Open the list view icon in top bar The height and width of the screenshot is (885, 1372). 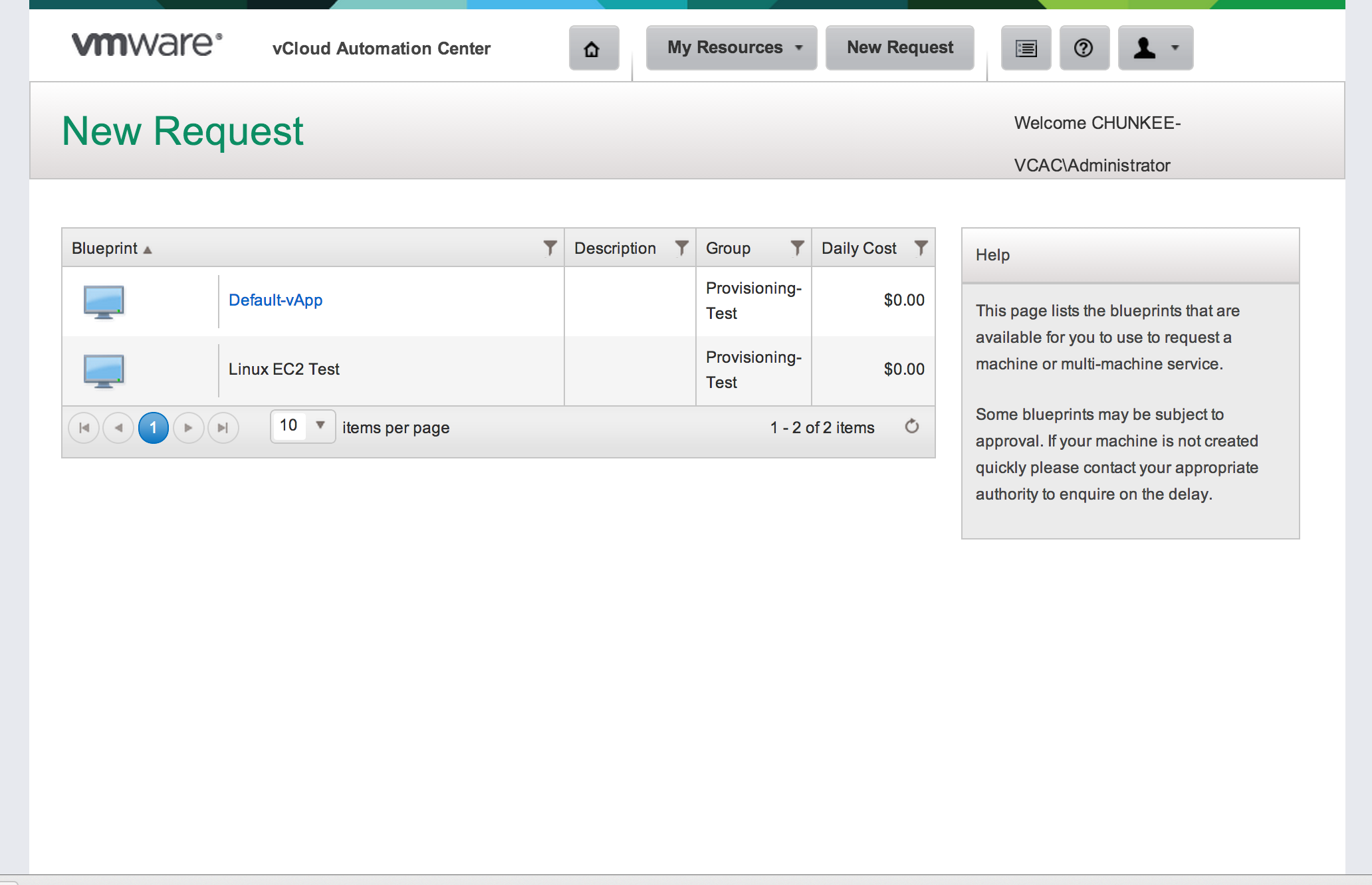coord(1026,49)
